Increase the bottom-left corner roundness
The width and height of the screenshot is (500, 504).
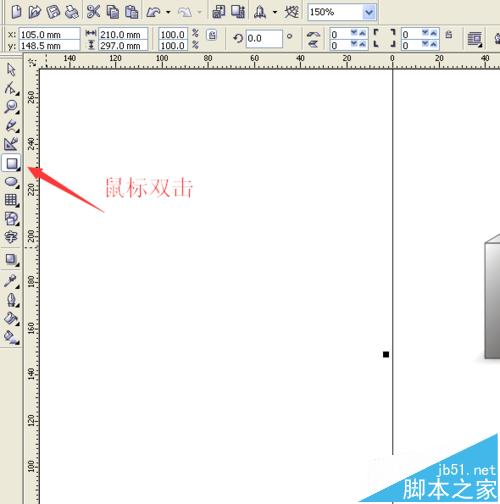pyautogui.click(x=362, y=44)
